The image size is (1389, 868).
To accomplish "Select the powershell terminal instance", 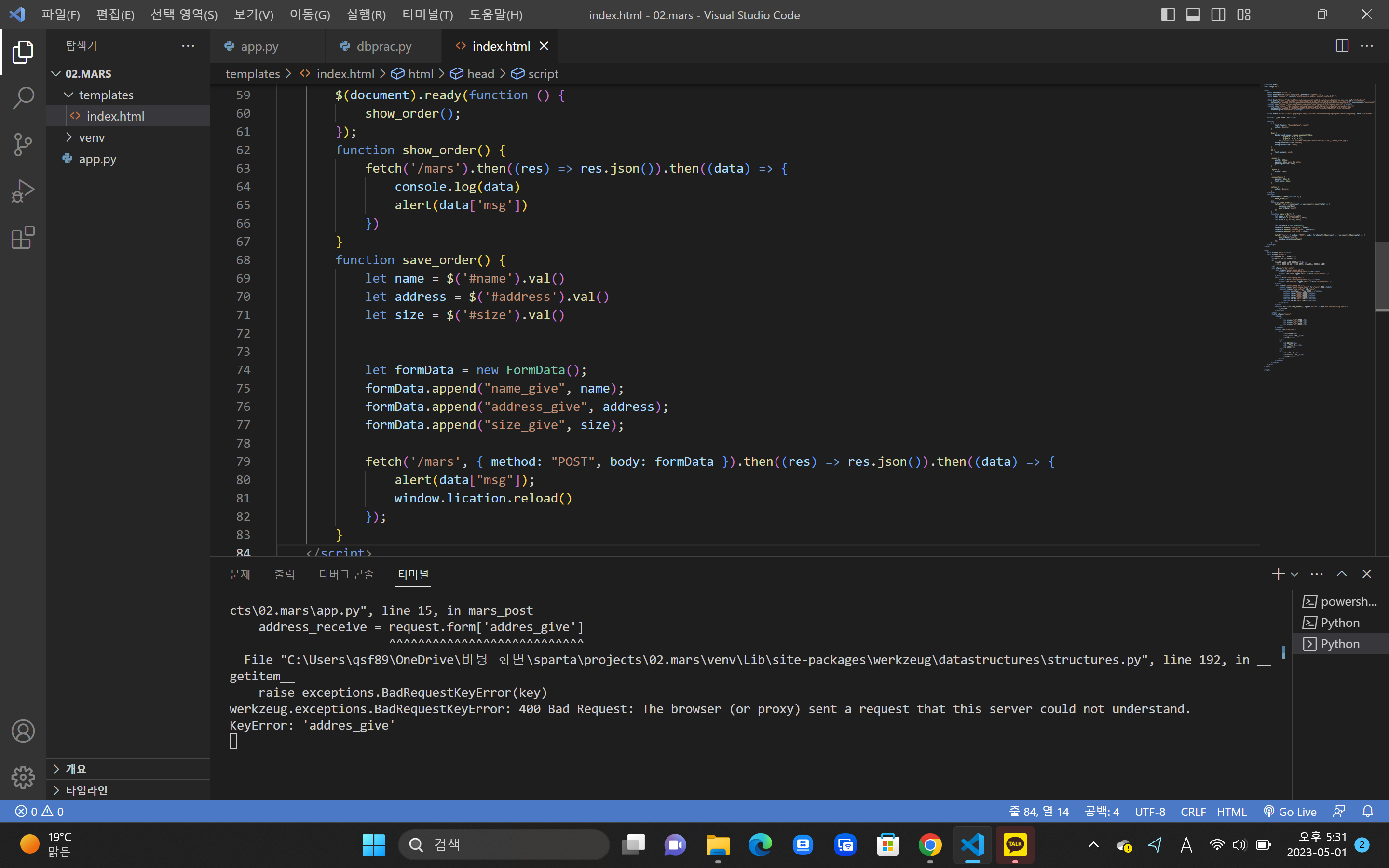I will [1340, 601].
